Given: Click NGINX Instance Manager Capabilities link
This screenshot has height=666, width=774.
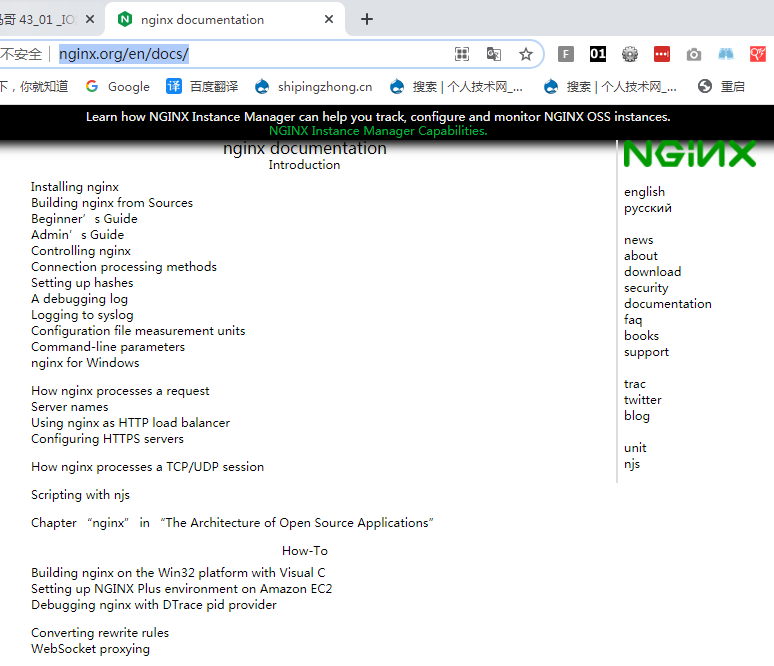Looking at the screenshot, I should 378,131.
